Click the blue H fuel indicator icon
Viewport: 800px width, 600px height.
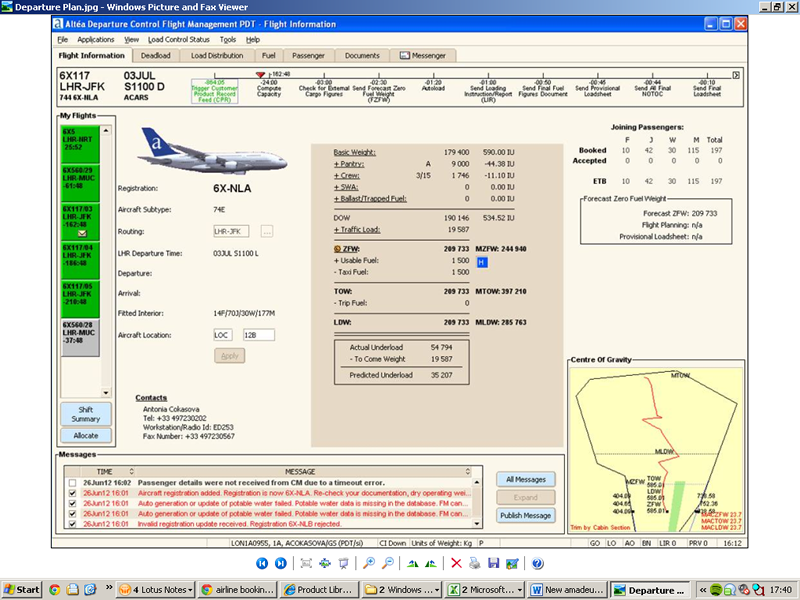482,262
